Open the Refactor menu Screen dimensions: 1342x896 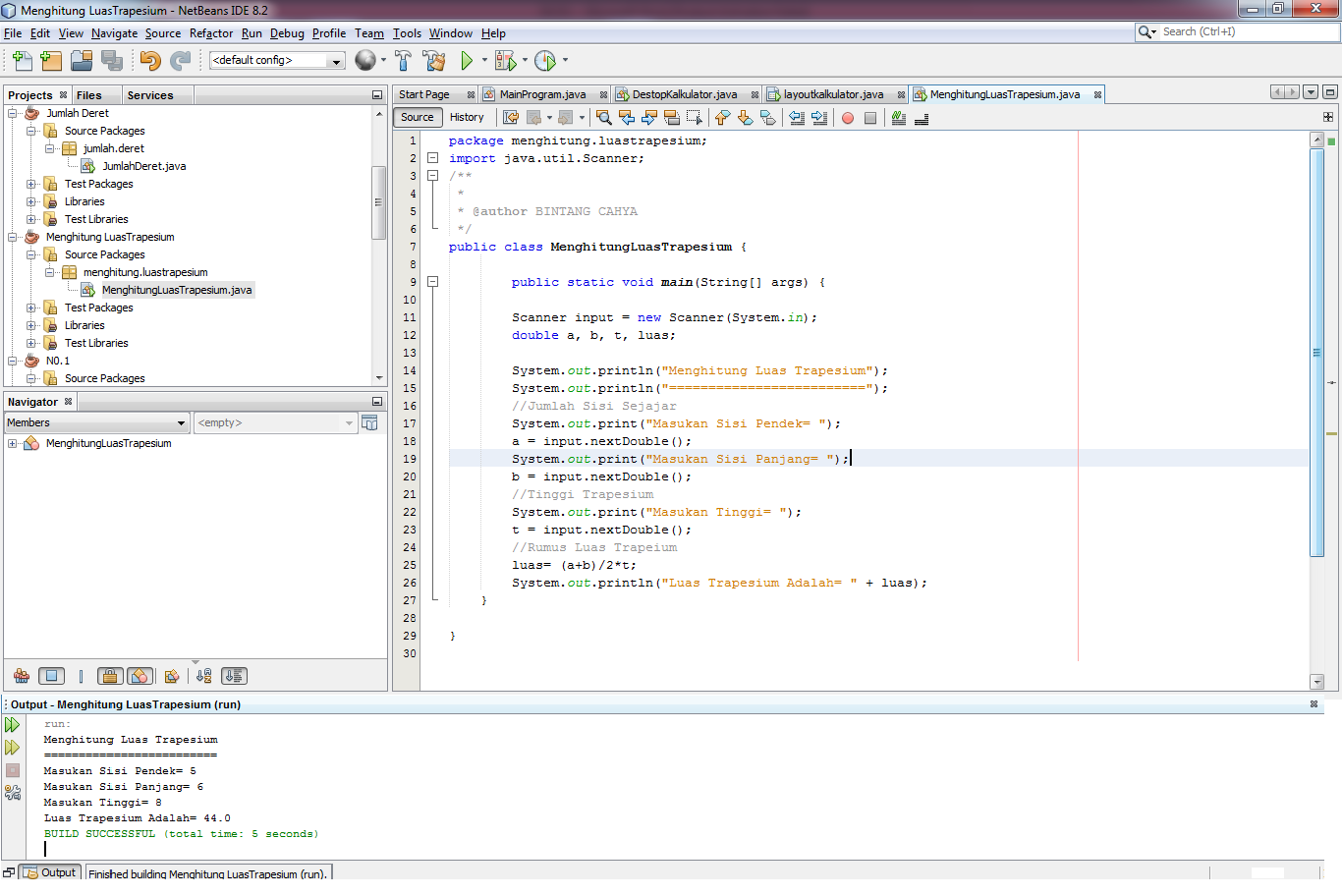(210, 32)
